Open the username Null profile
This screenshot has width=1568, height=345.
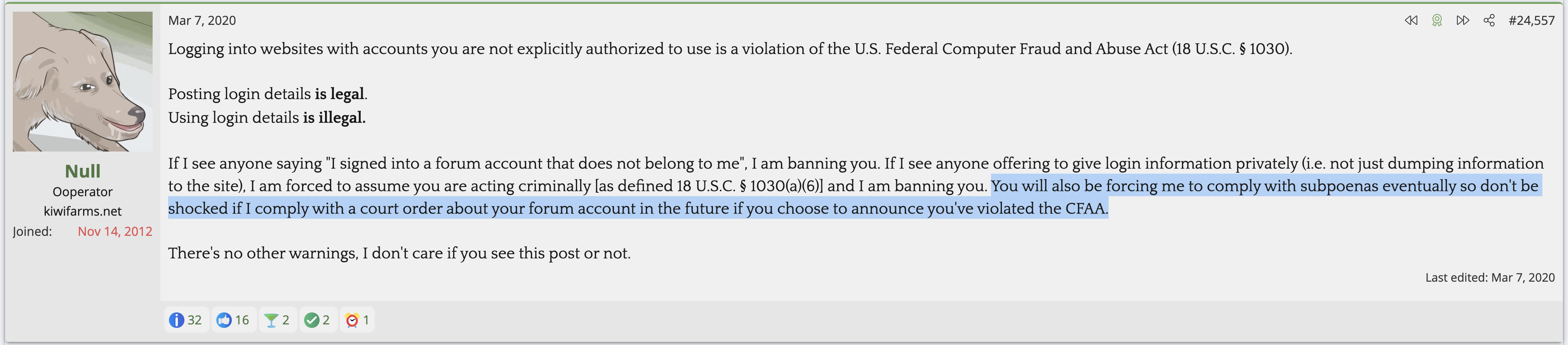coord(83,171)
